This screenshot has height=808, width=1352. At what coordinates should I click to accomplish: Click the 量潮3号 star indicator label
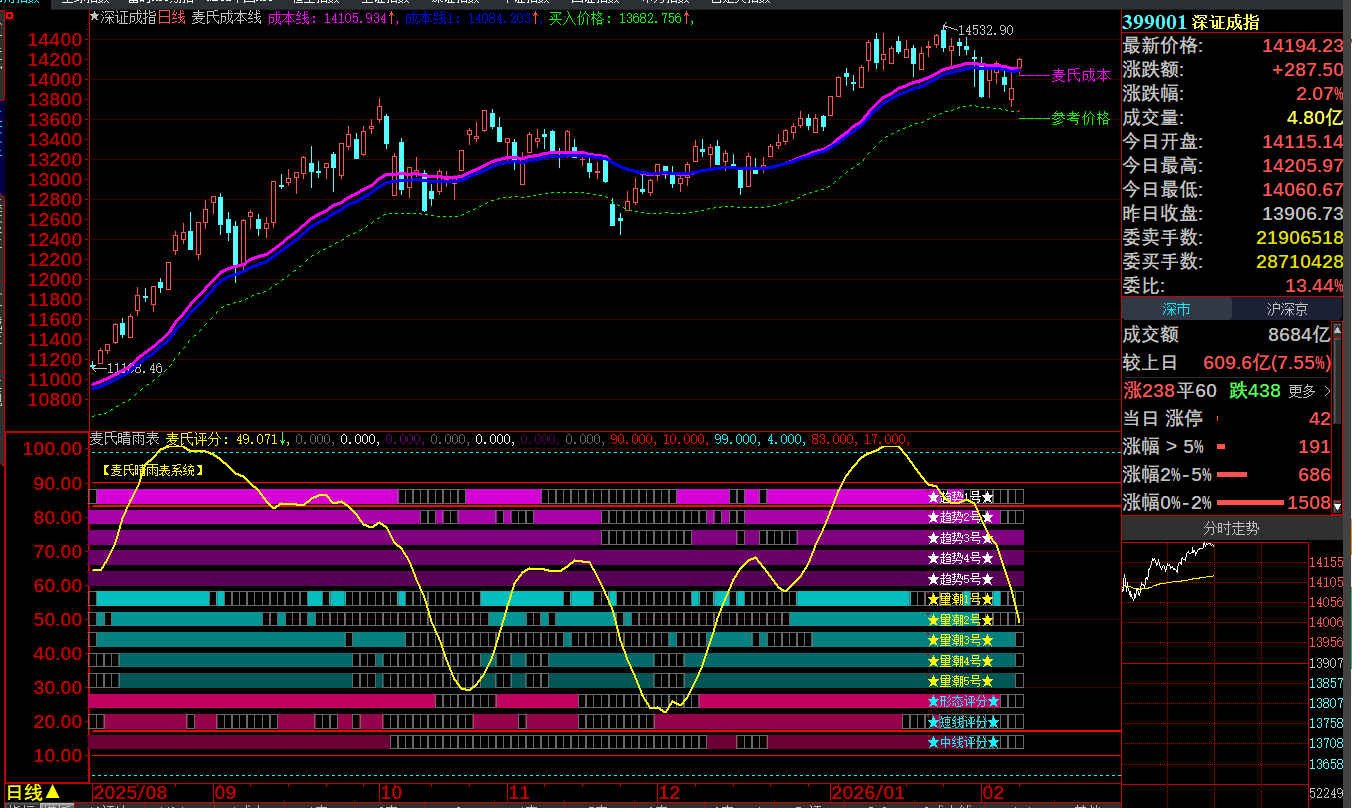pos(960,640)
